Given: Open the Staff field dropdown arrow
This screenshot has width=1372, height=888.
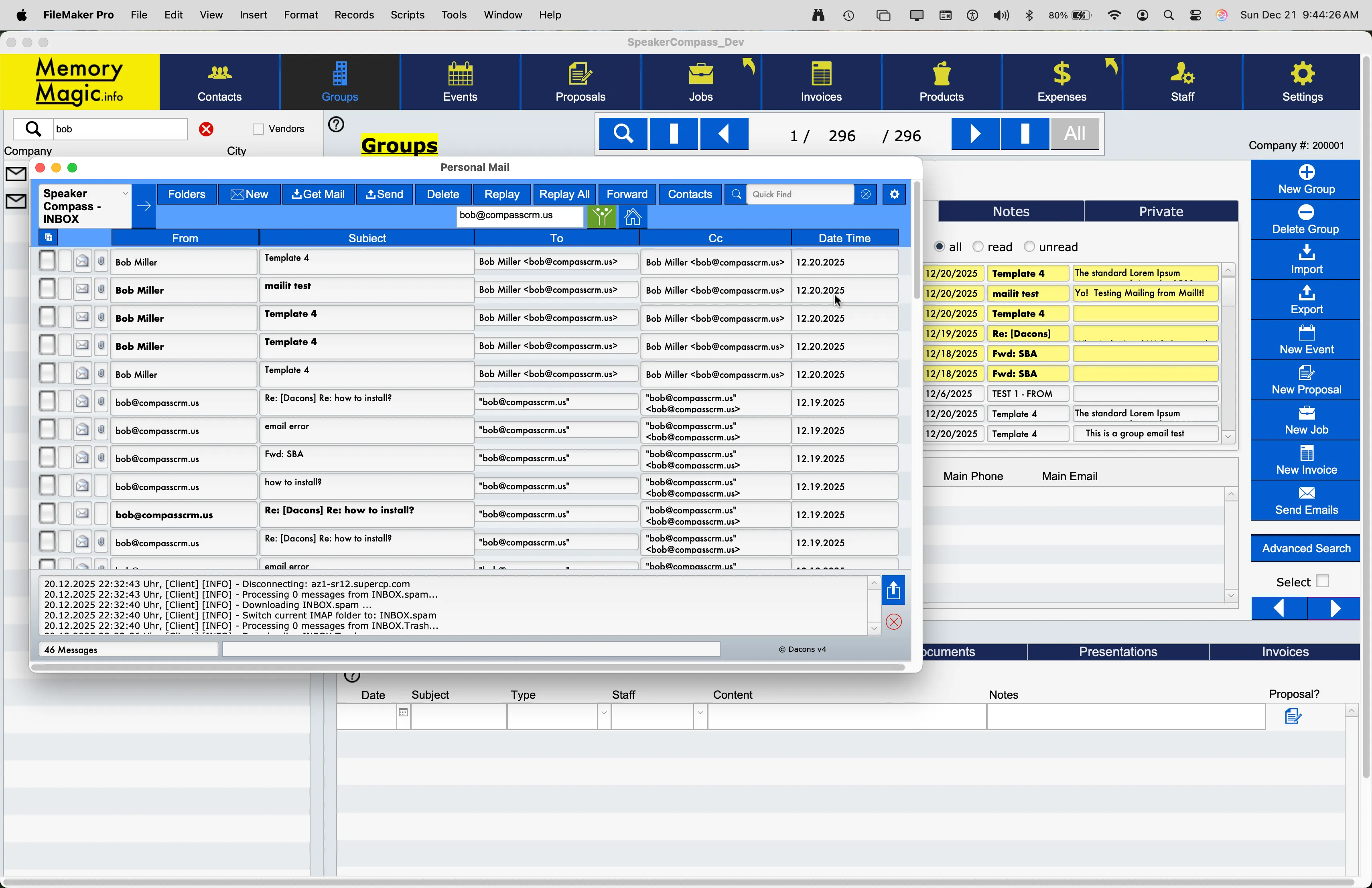Looking at the screenshot, I should pyautogui.click(x=700, y=714).
